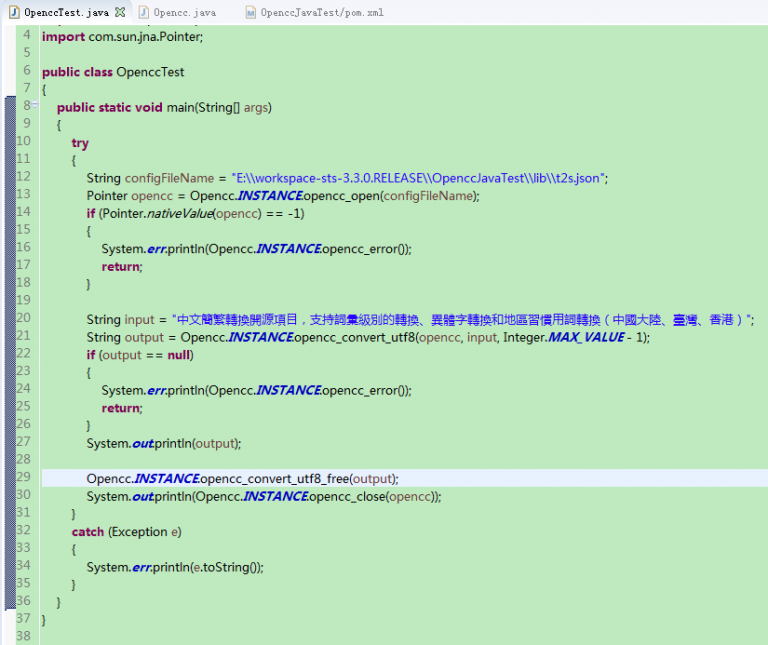Click the blue change marker beside line 20
The image size is (768, 645).
(x=10, y=319)
